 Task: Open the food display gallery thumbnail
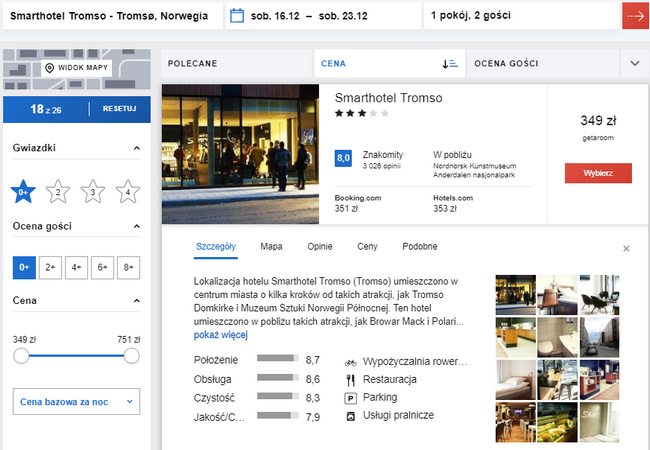point(557,422)
